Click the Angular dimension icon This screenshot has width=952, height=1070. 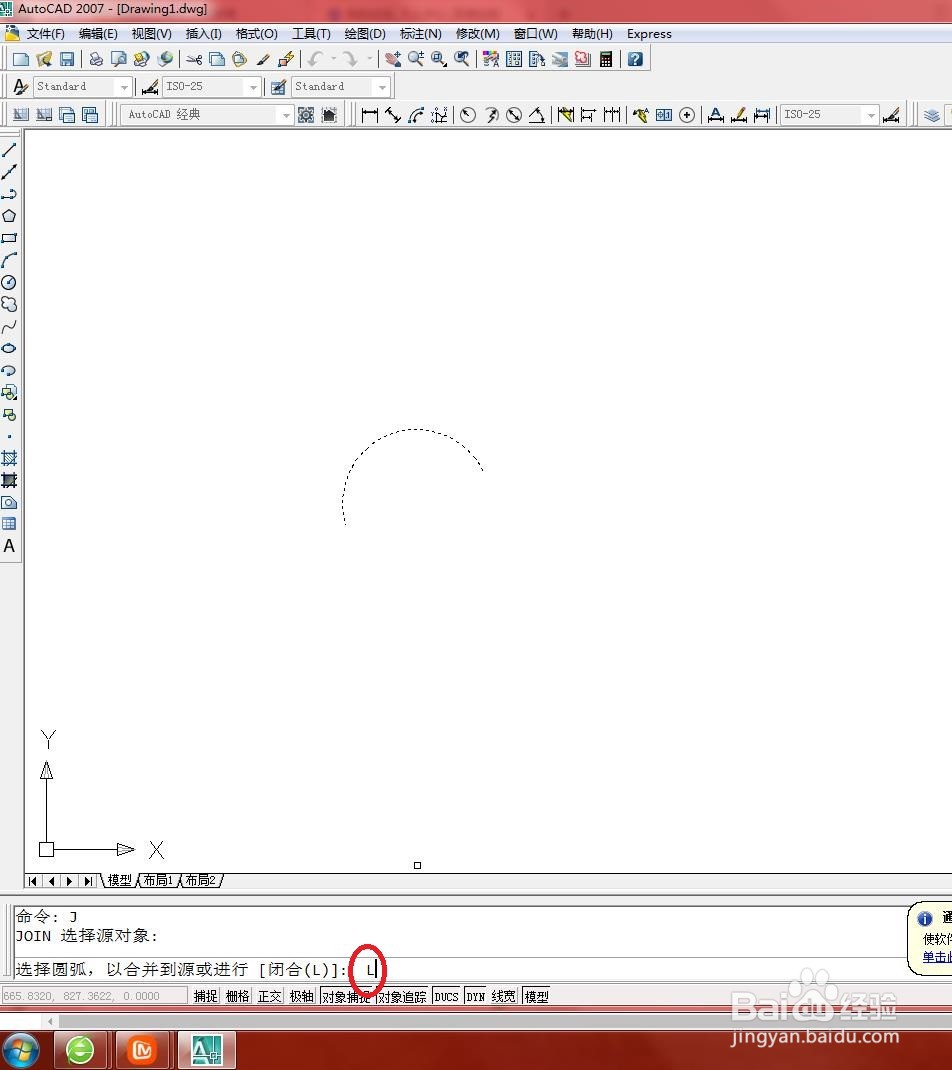pyautogui.click(x=537, y=115)
